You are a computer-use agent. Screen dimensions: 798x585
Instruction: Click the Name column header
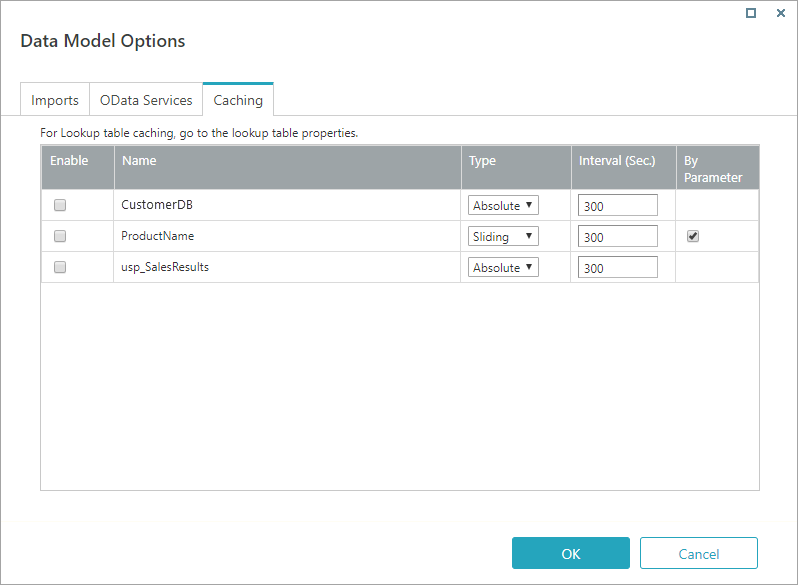pos(139,160)
